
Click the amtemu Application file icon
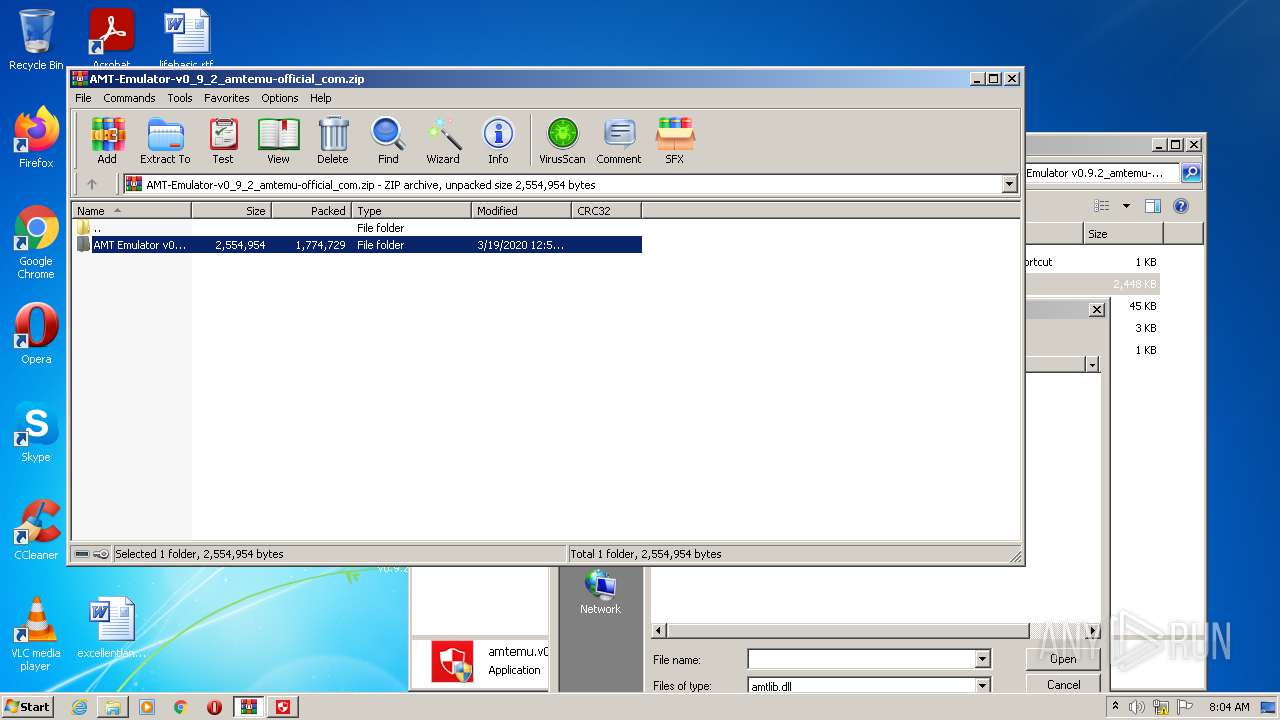click(x=452, y=661)
